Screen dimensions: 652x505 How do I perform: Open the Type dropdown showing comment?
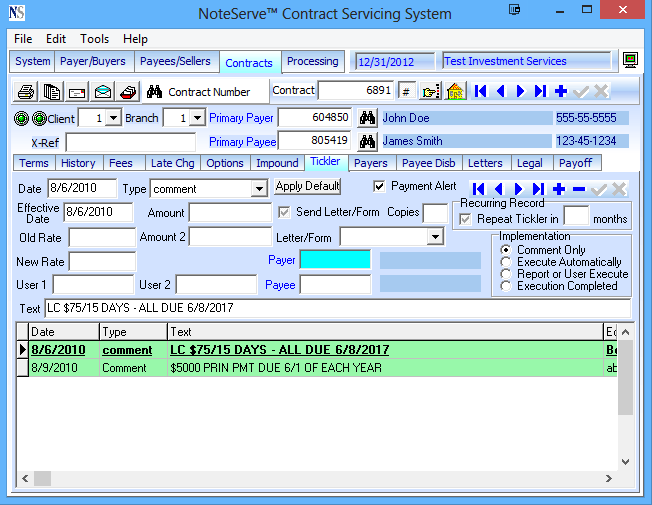tap(258, 189)
